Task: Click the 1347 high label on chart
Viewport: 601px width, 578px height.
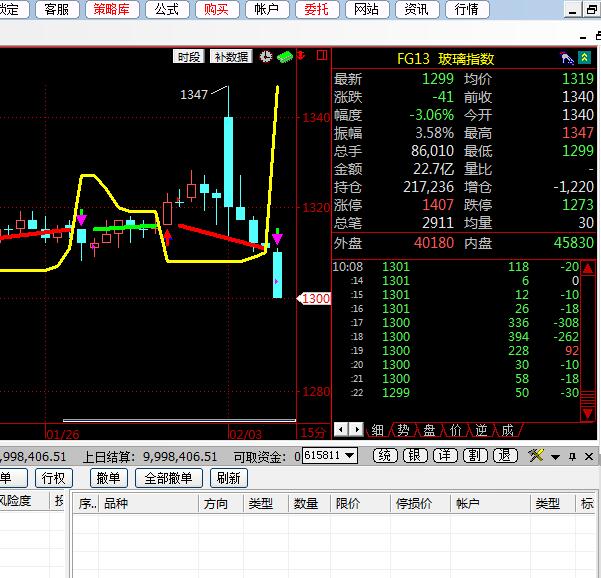Action: coord(194,94)
